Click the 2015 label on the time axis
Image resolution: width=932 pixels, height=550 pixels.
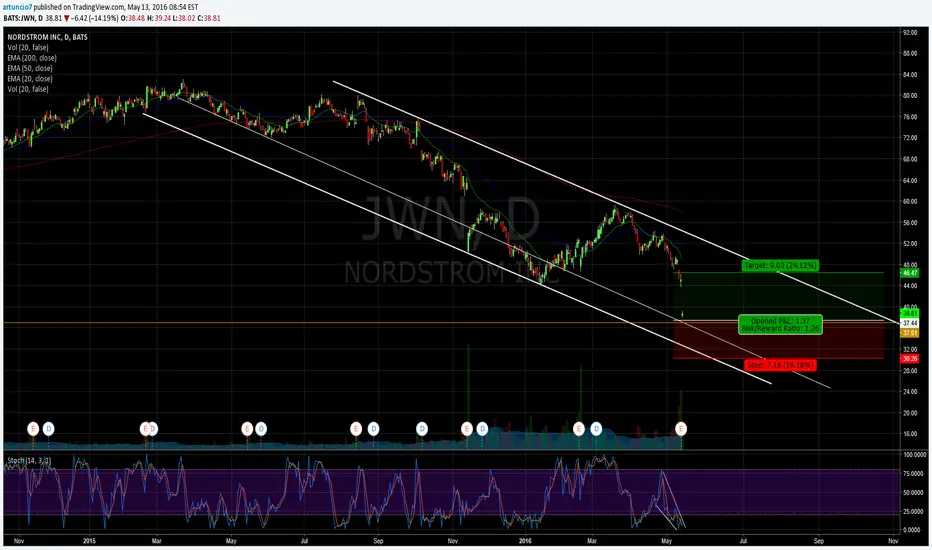(x=89, y=541)
